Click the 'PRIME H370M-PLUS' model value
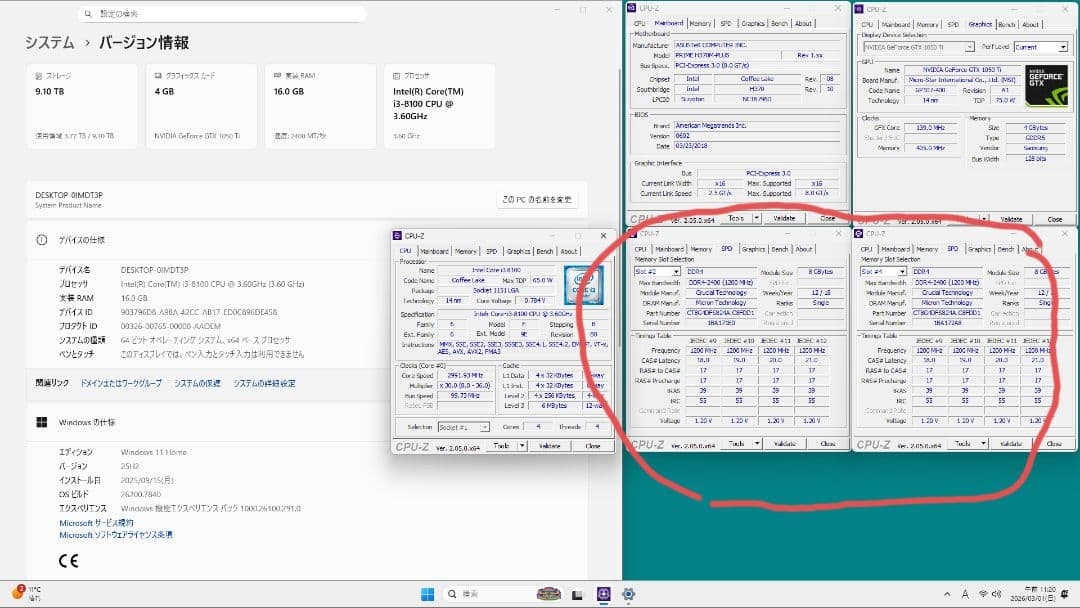The image size is (1080, 608). [x=727, y=55]
